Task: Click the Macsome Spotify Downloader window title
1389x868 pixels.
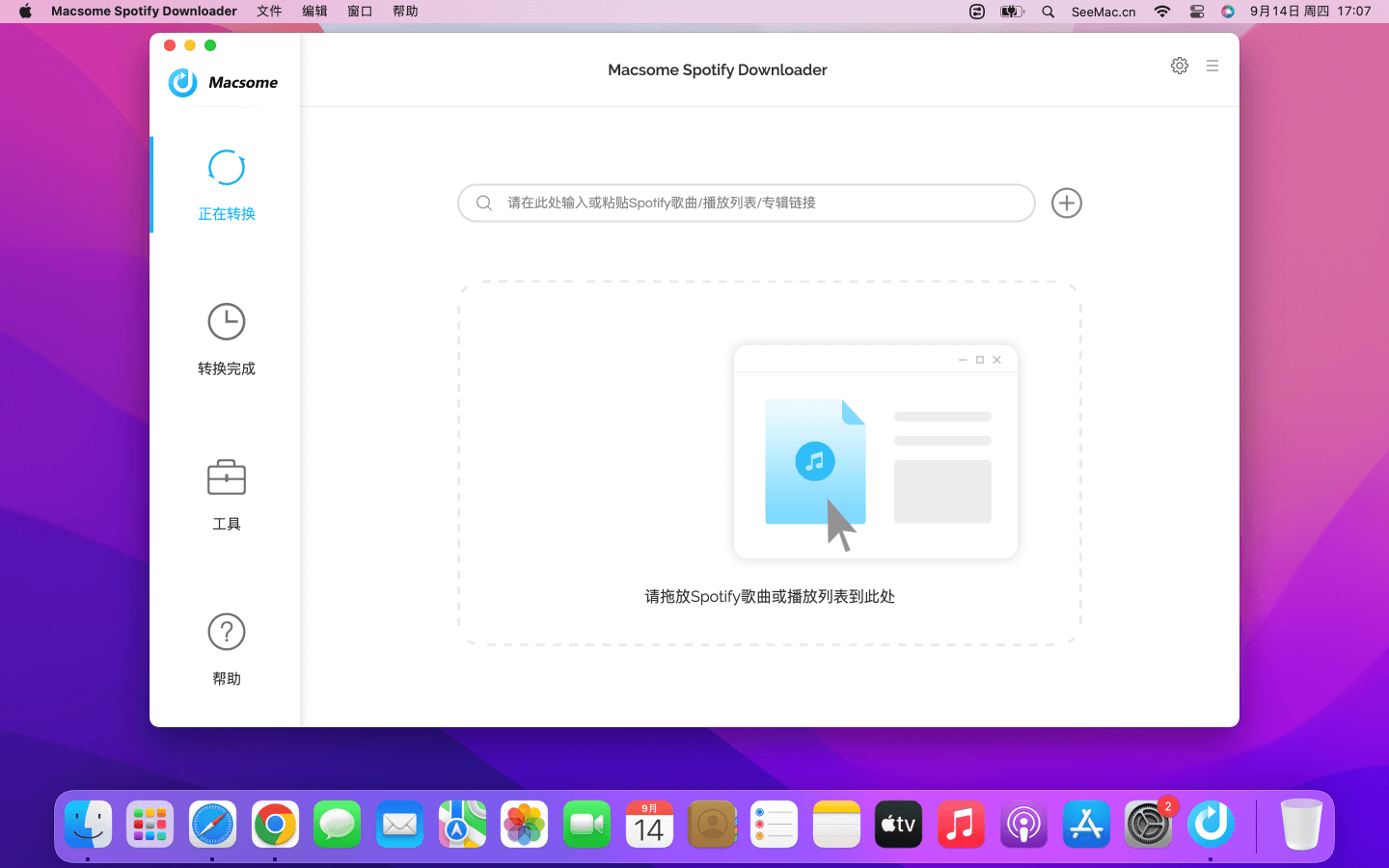Action: point(718,69)
